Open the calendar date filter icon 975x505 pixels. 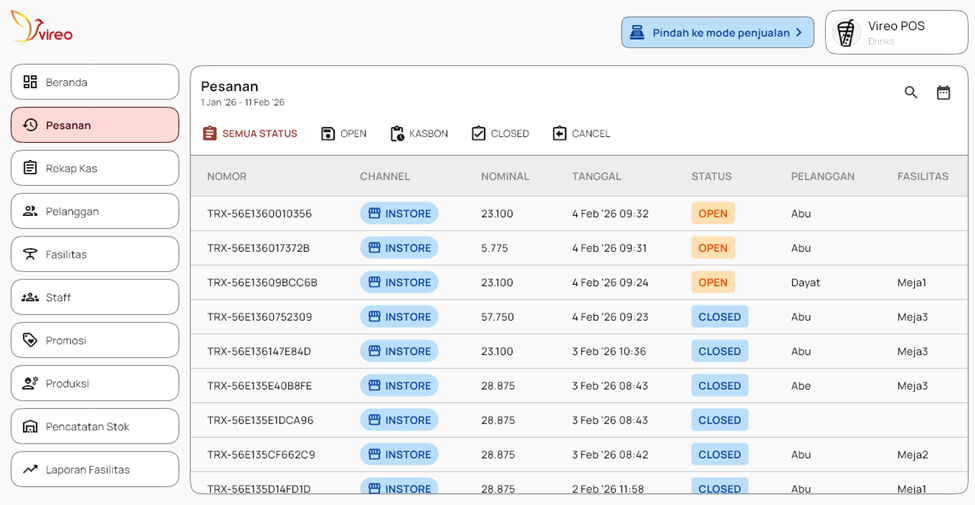(943, 92)
